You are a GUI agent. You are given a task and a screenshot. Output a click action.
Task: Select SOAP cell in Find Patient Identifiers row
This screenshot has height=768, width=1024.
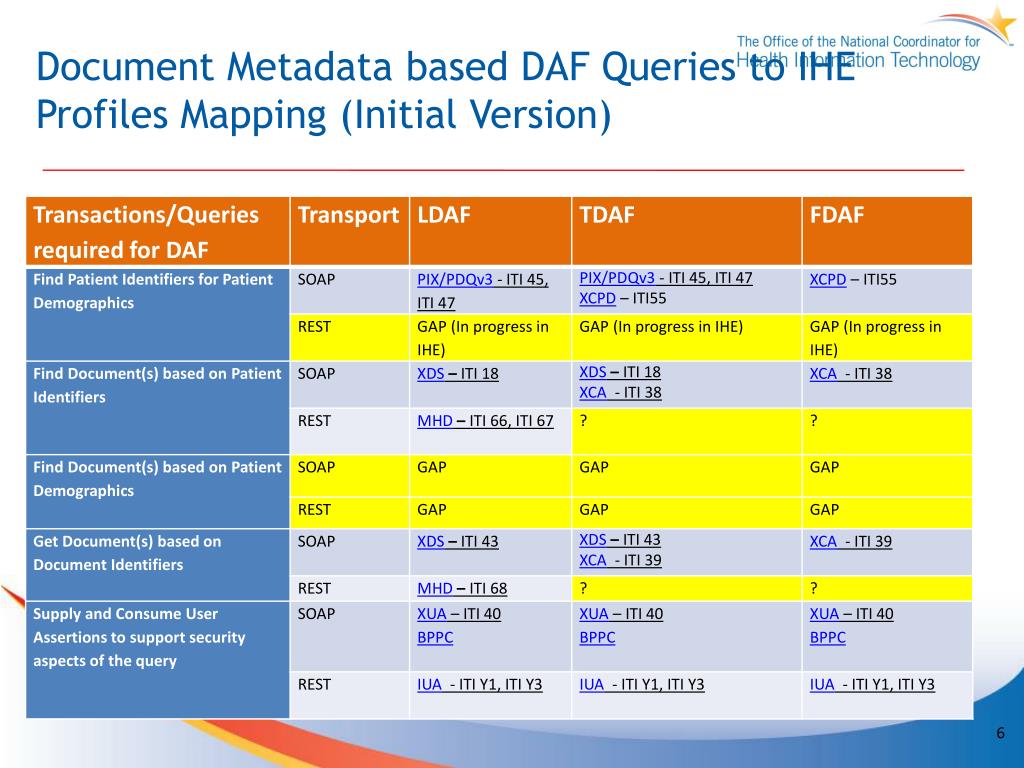click(349, 291)
